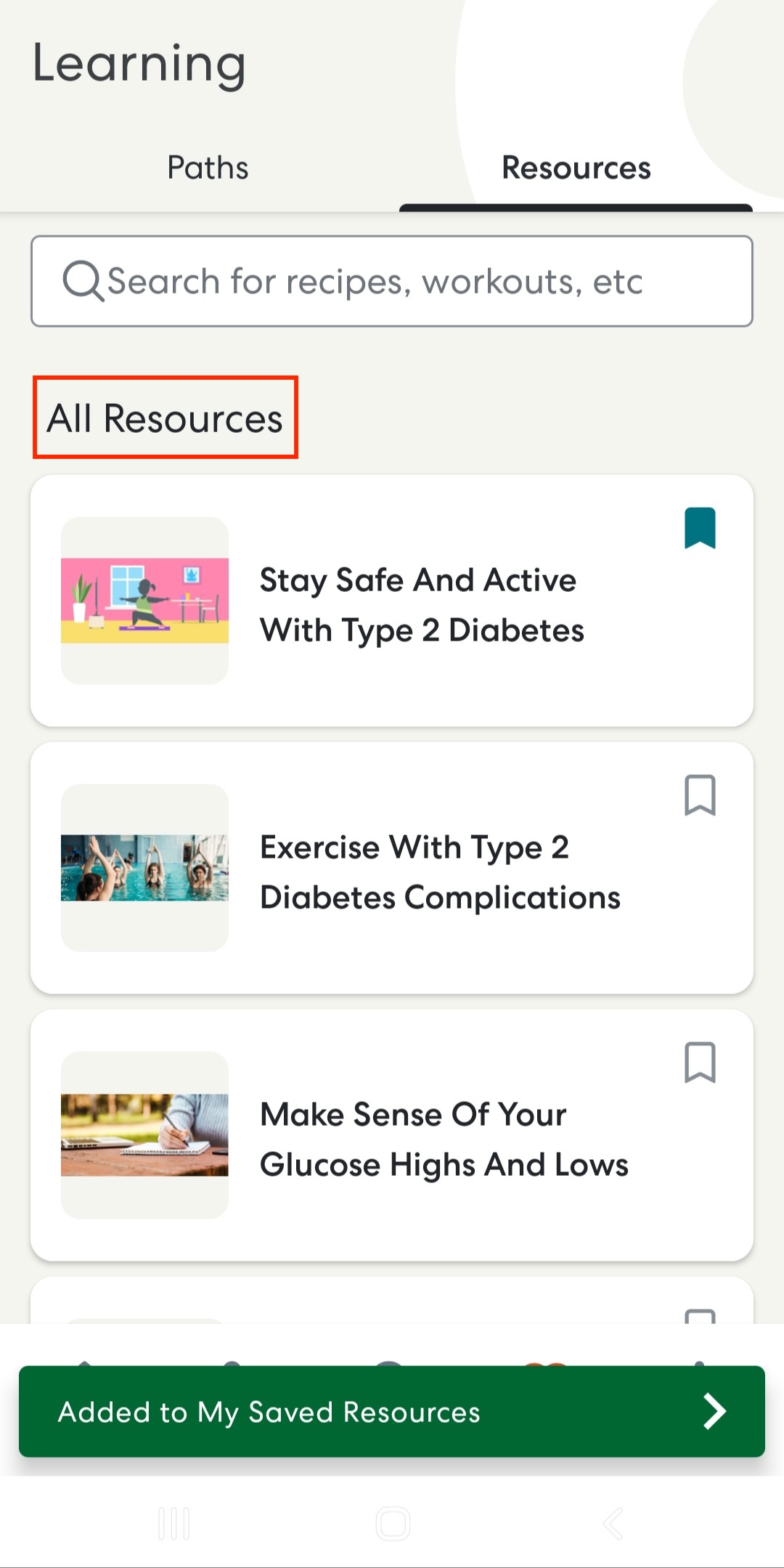Viewport: 784px width, 1568px height.
Task: Tap the search magnifier icon
Action: pos(83,281)
